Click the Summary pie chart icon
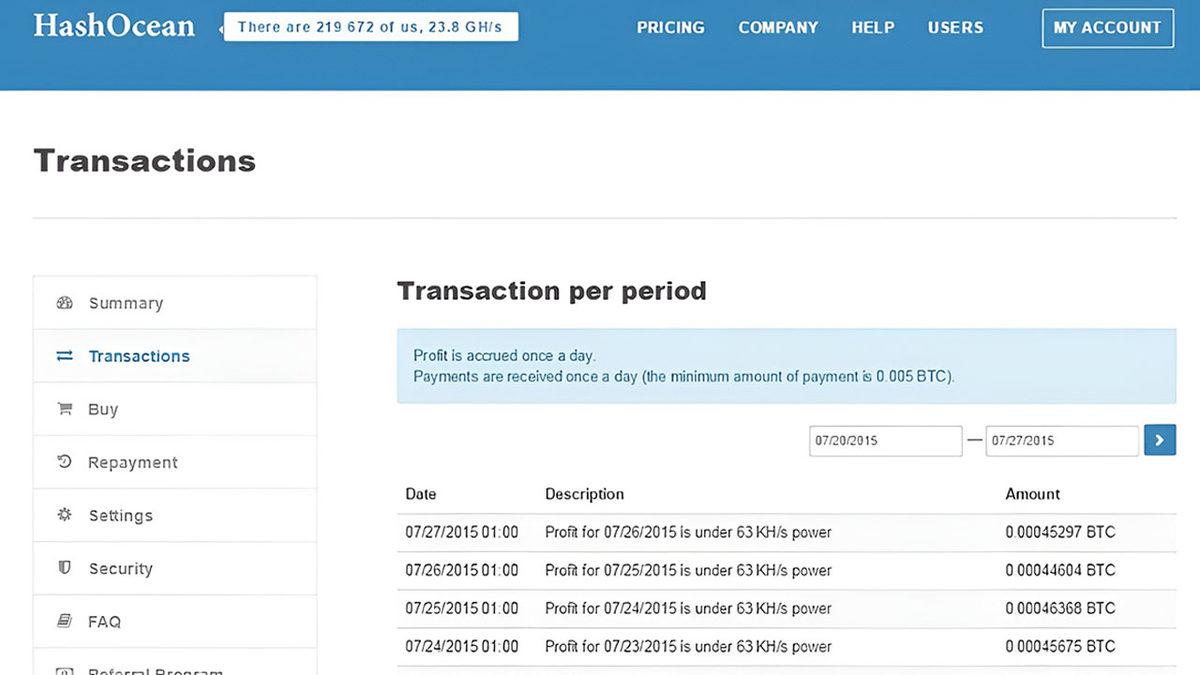Image resolution: width=1200 pixels, height=675 pixels. coord(65,302)
